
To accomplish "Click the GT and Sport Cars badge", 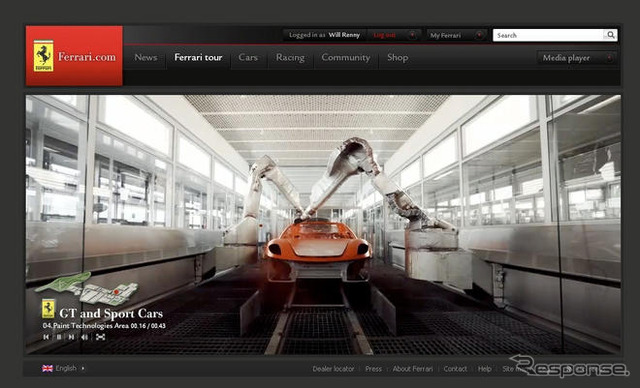I will pyautogui.click(x=48, y=309).
